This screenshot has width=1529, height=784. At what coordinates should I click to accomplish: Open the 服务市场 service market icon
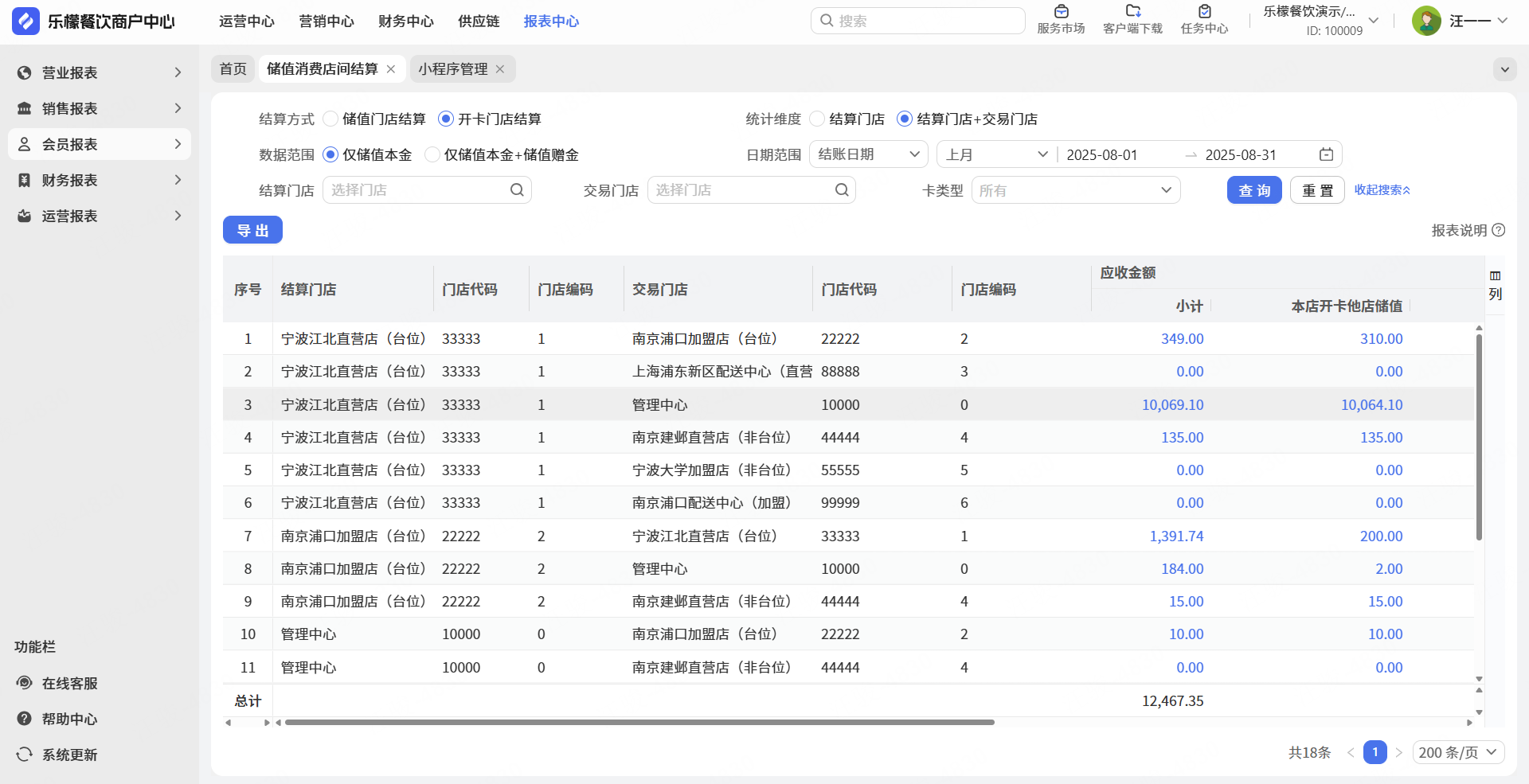point(1061,12)
